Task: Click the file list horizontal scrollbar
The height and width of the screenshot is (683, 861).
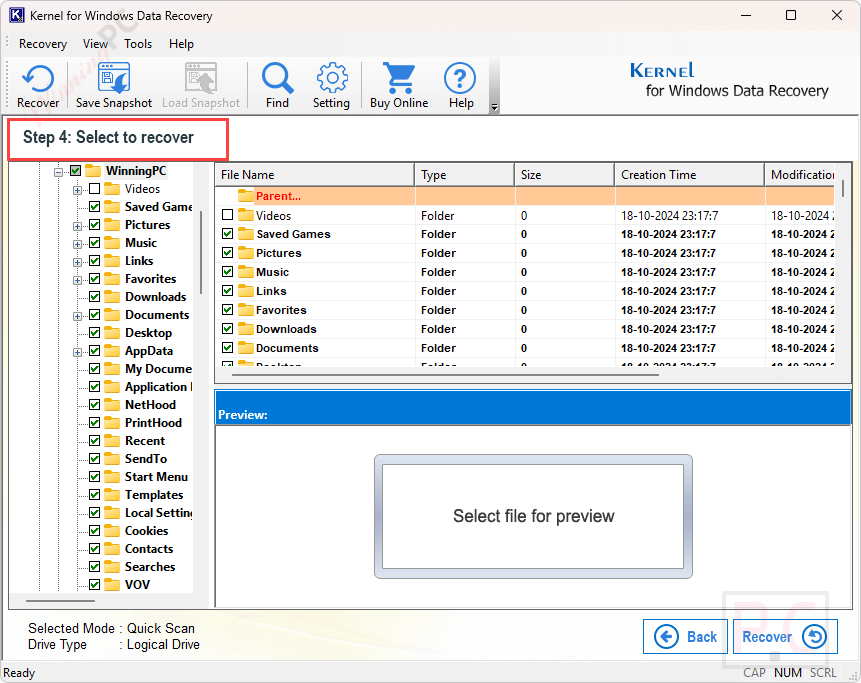Action: click(x=445, y=375)
